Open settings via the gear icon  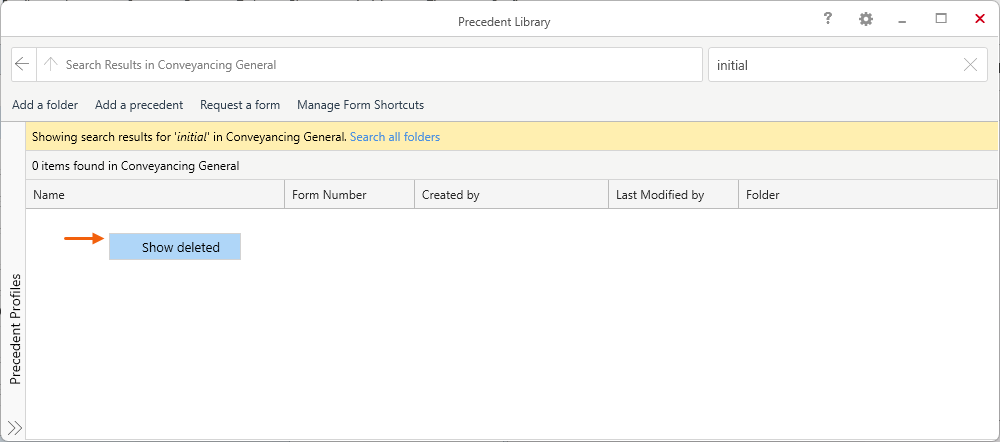[x=865, y=20]
